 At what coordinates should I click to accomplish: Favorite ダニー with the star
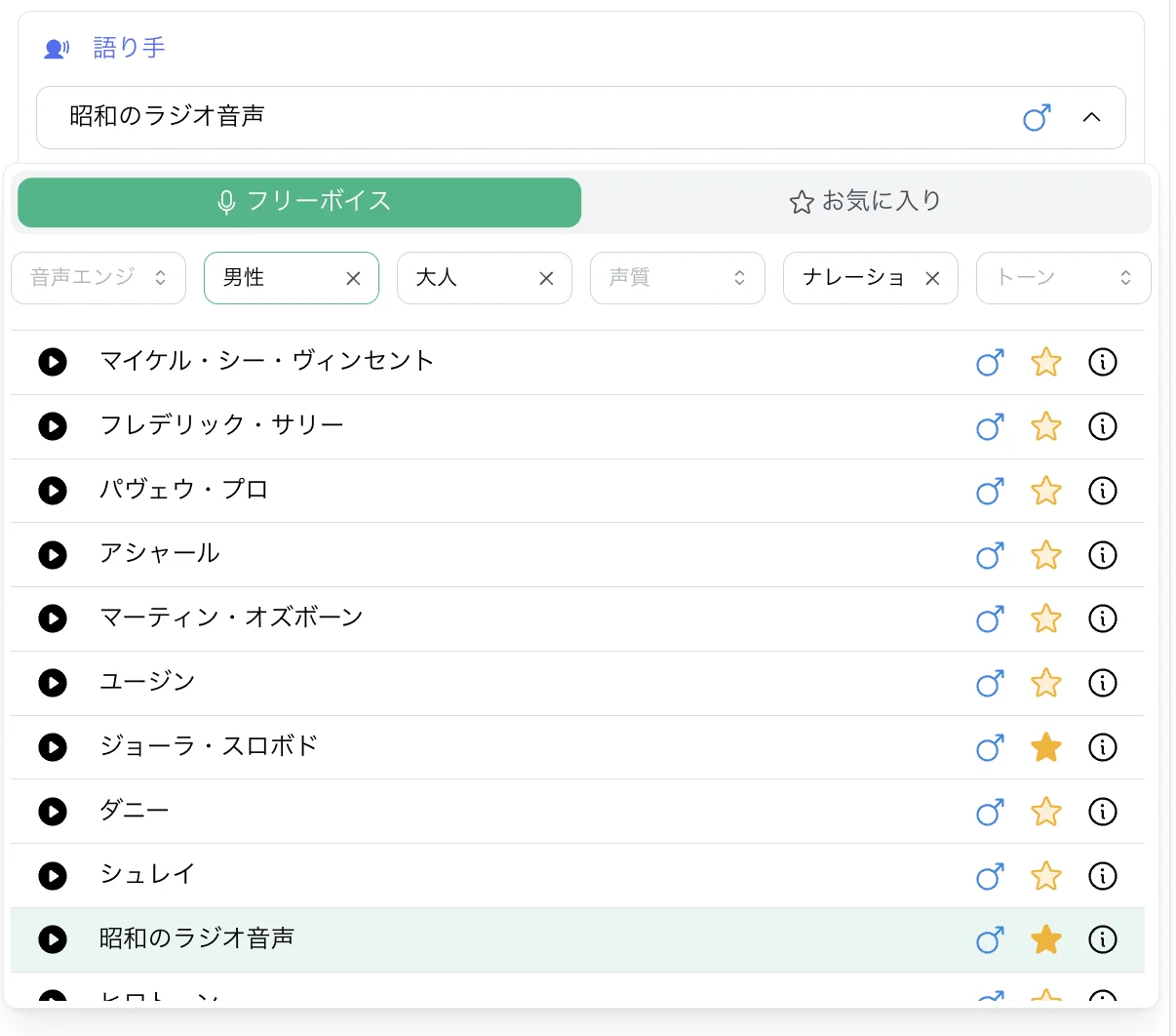point(1046,812)
